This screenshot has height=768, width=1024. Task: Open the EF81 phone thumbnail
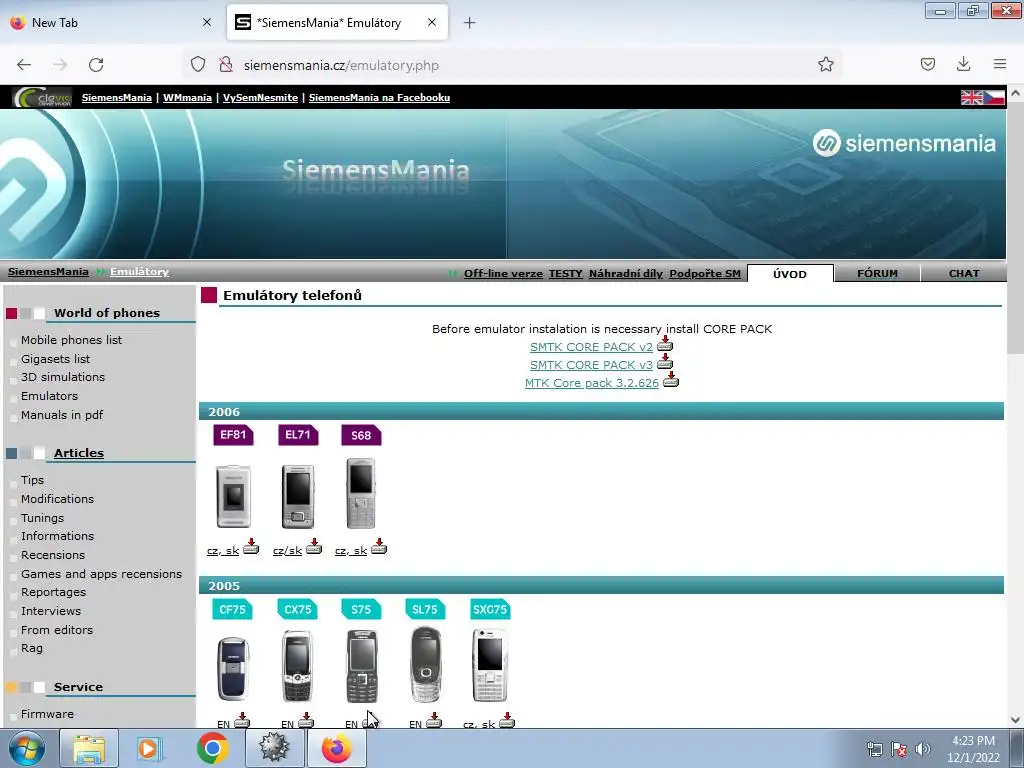coord(233,496)
